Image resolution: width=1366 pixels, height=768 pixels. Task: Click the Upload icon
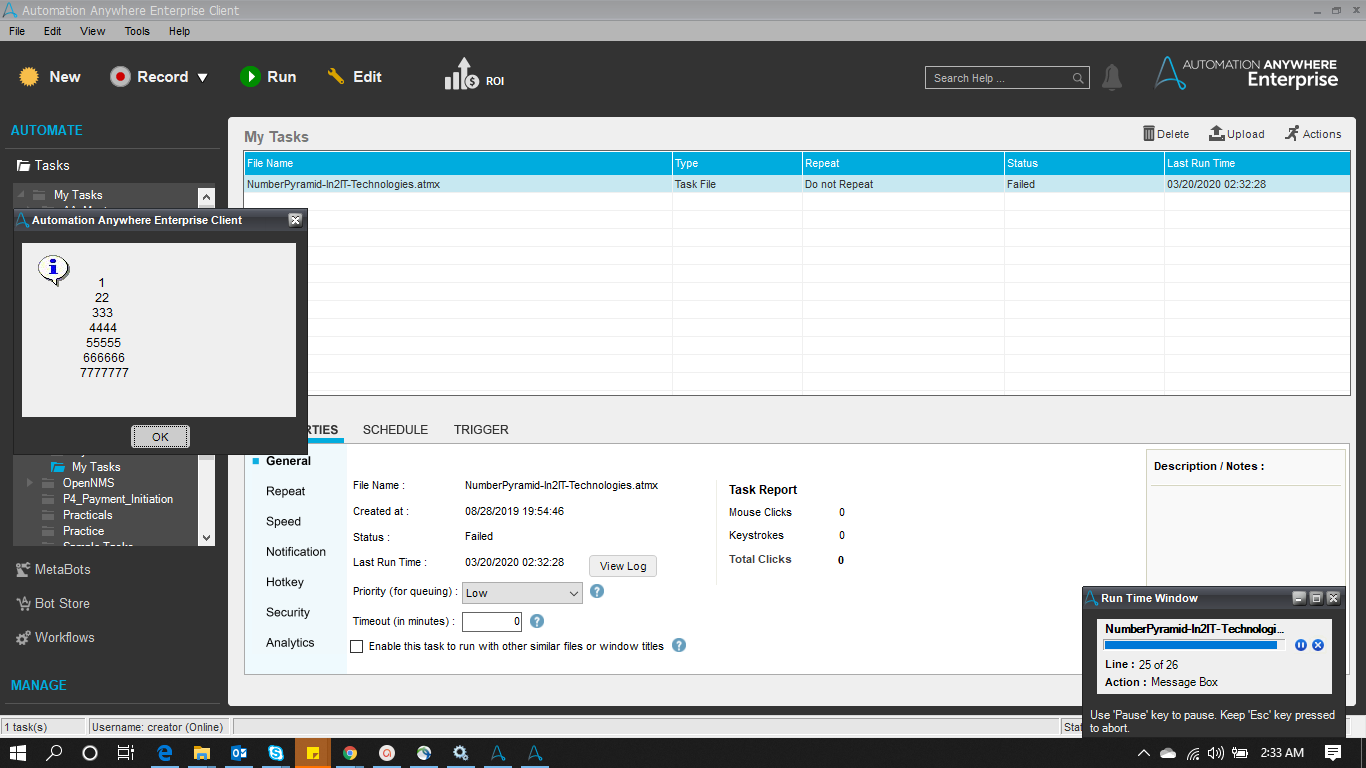(1217, 134)
